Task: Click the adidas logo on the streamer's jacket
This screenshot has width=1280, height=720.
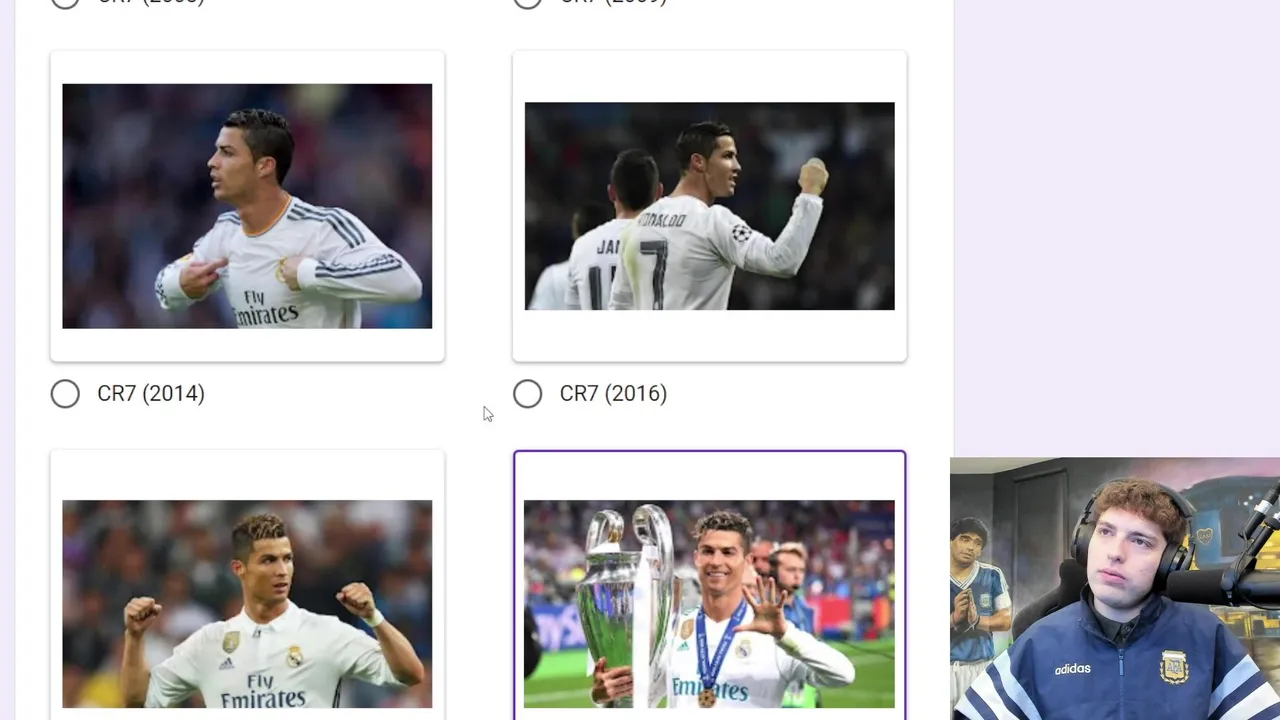Action: click(x=1072, y=669)
